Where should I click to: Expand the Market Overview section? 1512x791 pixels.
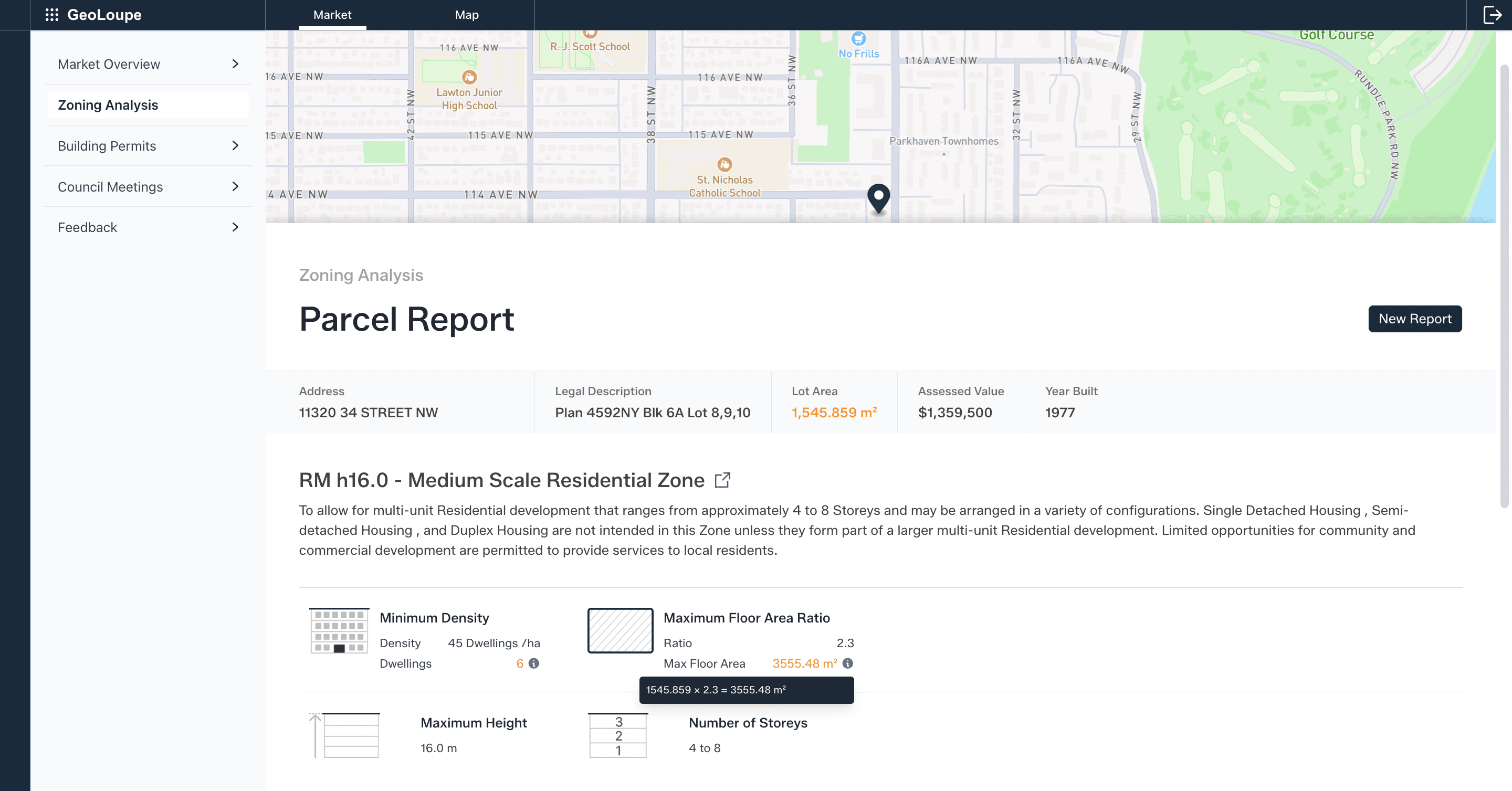tap(148, 64)
